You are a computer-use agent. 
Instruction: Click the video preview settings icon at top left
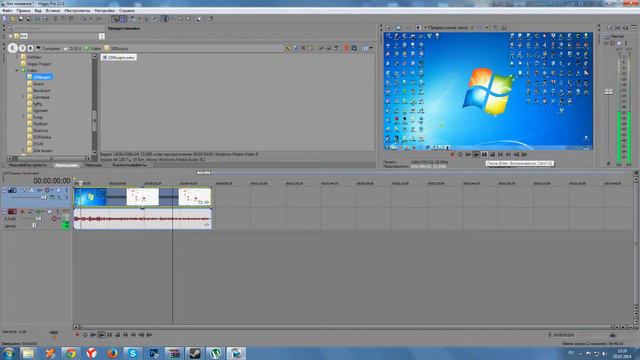click(x=388, y=27)
